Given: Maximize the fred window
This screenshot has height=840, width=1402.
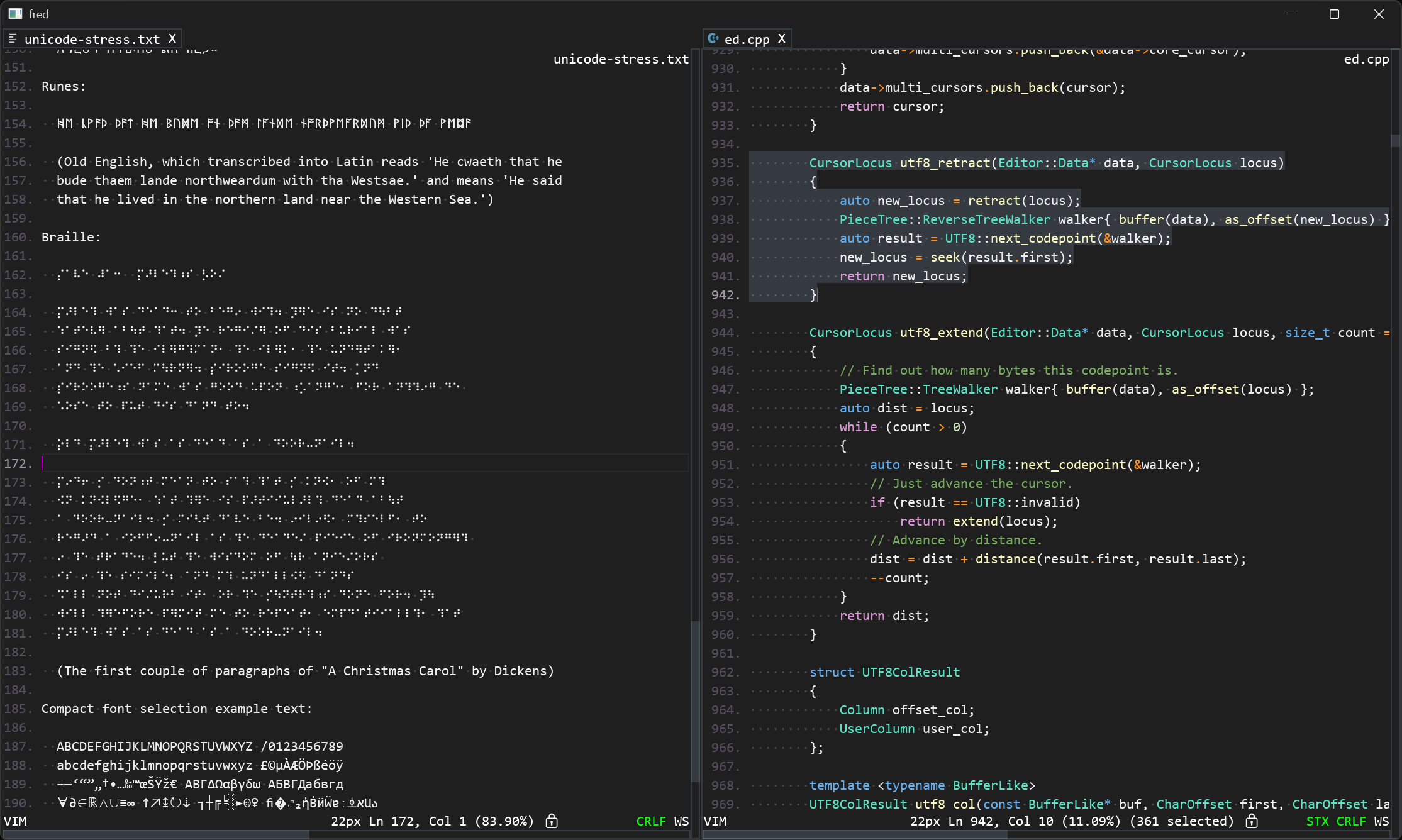Looking at the screenshot, I should [1334, 14].
